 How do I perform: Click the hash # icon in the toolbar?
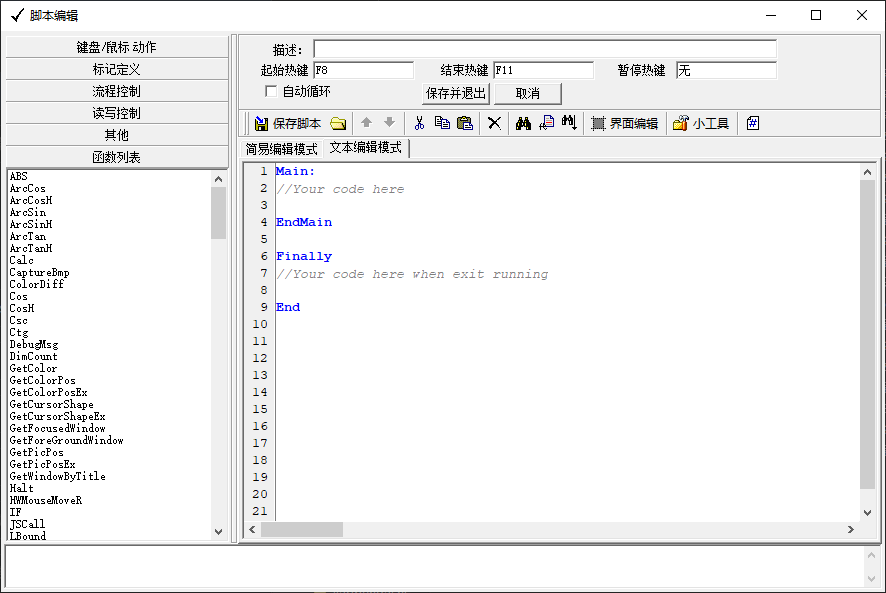pyautogui.click(x=753, y=123)
